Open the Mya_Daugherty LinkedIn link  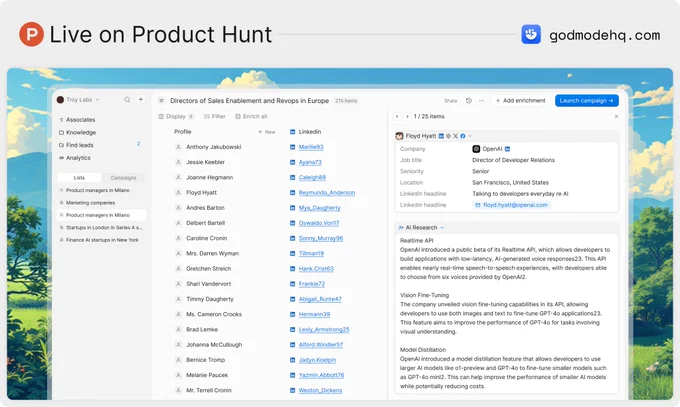click(x=320, y=208)
